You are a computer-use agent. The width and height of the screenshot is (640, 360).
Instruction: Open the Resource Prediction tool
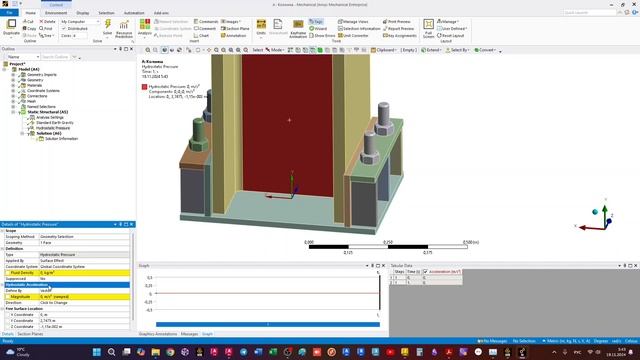click(x=124, y=28)
